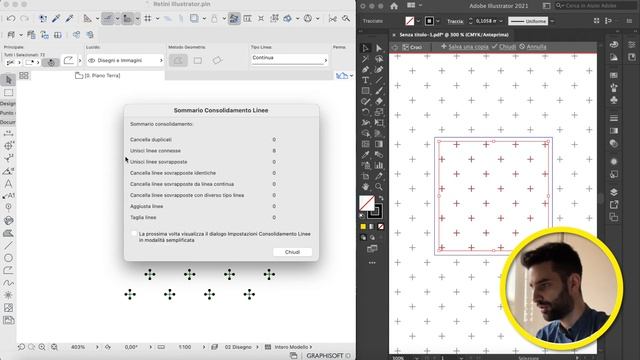Select the Artboard tool in Illustrator
This screenshot has width=640, height=360.
tap(365, 176)
